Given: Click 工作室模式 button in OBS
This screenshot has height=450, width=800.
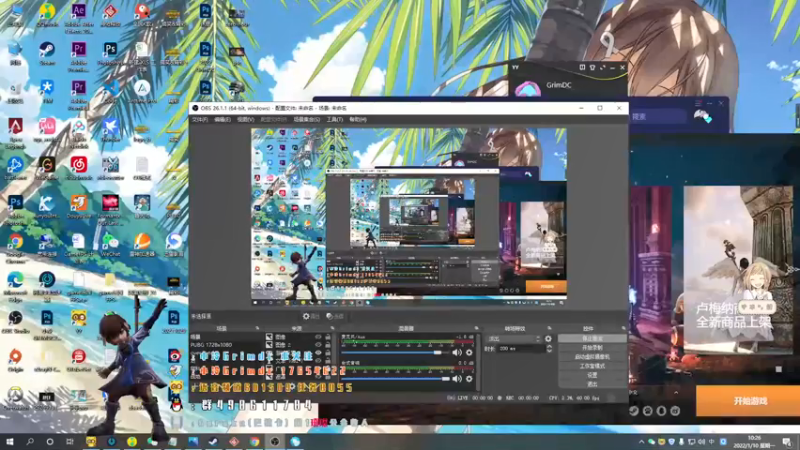Looking at the screenshot, I should 592,366.
